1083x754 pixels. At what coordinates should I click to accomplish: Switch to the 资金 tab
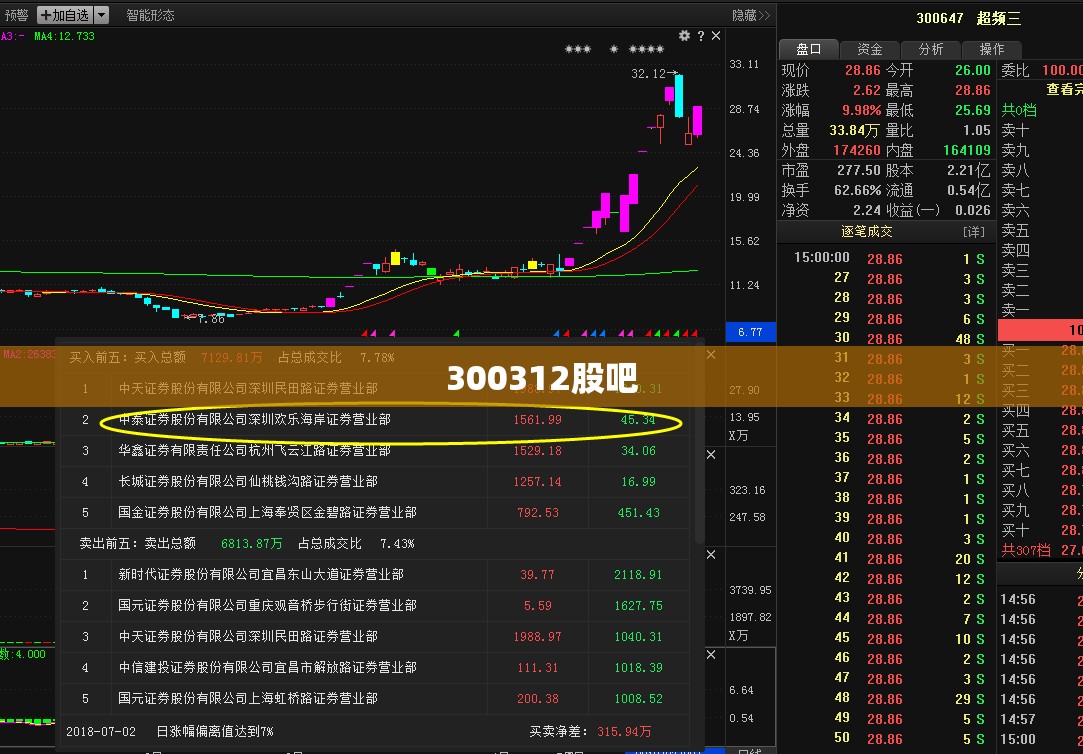point(870,49)
